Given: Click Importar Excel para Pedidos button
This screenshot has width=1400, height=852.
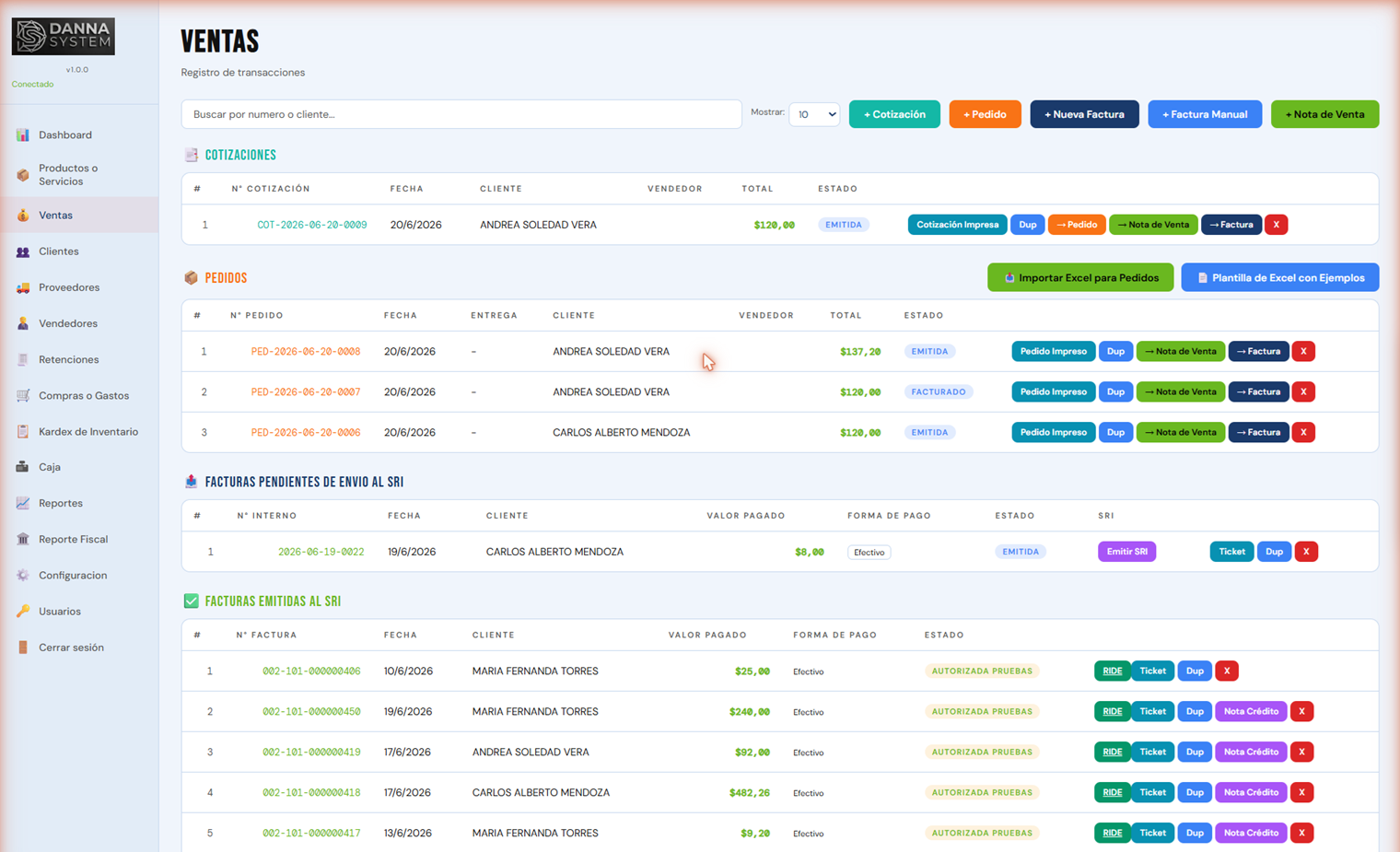Looking at the screenshot, I should [x=1080, y=277].
